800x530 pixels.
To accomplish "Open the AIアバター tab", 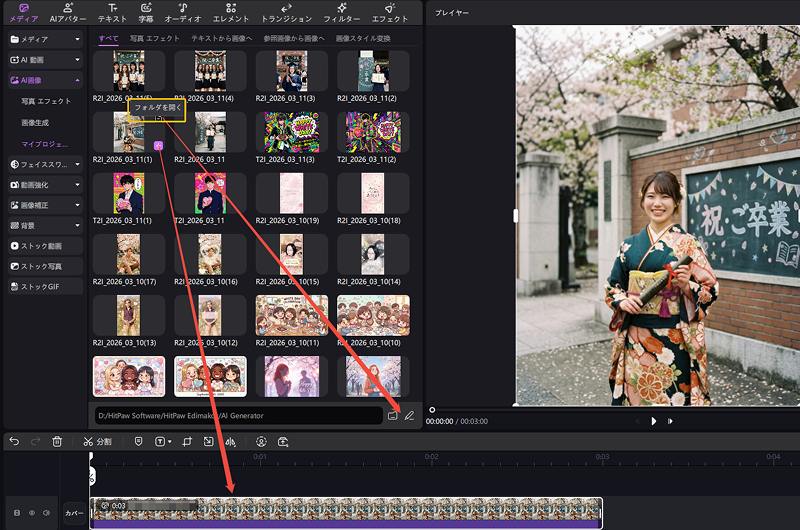I will [x=67, y=12].
